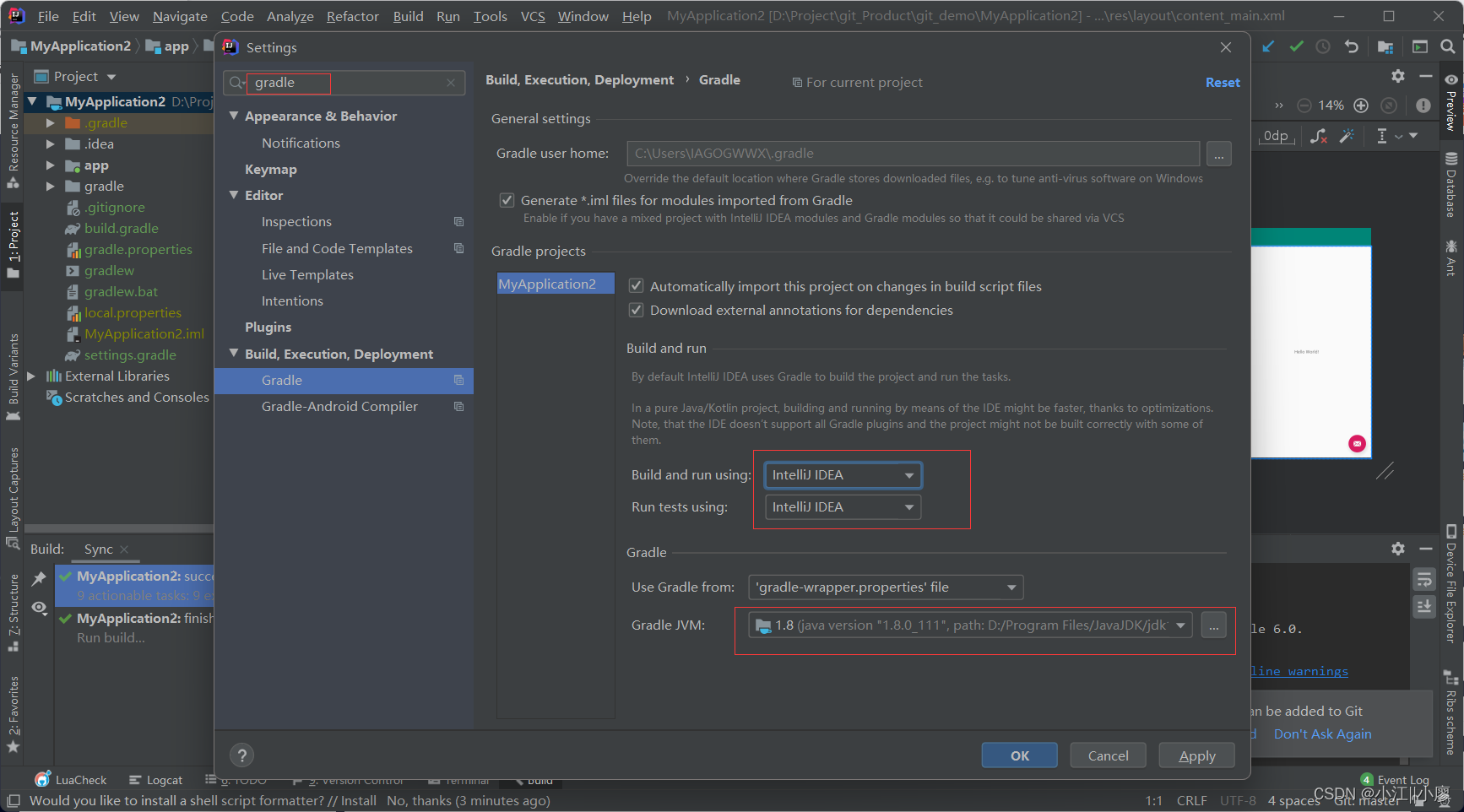The width and height of the screenshot is (1464, 812).
Task: Click OK to confirm settings
Action: pos(1019,755)
